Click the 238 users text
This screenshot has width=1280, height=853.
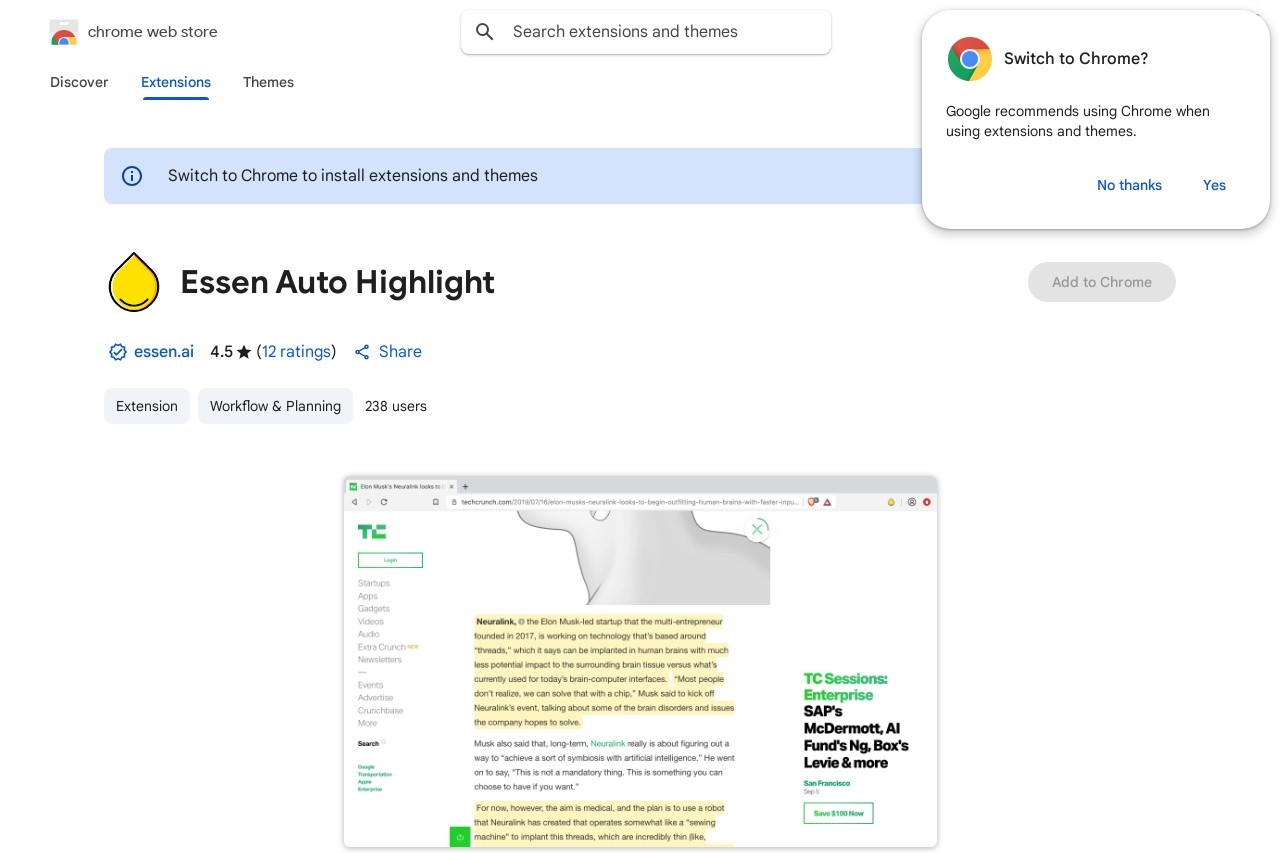(x=396, y=406)
